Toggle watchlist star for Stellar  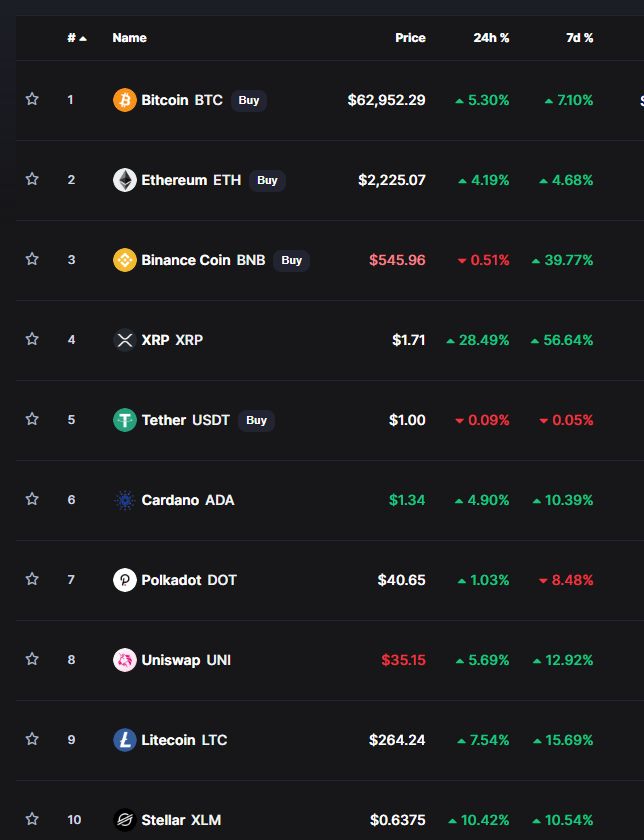pos(32,819)
